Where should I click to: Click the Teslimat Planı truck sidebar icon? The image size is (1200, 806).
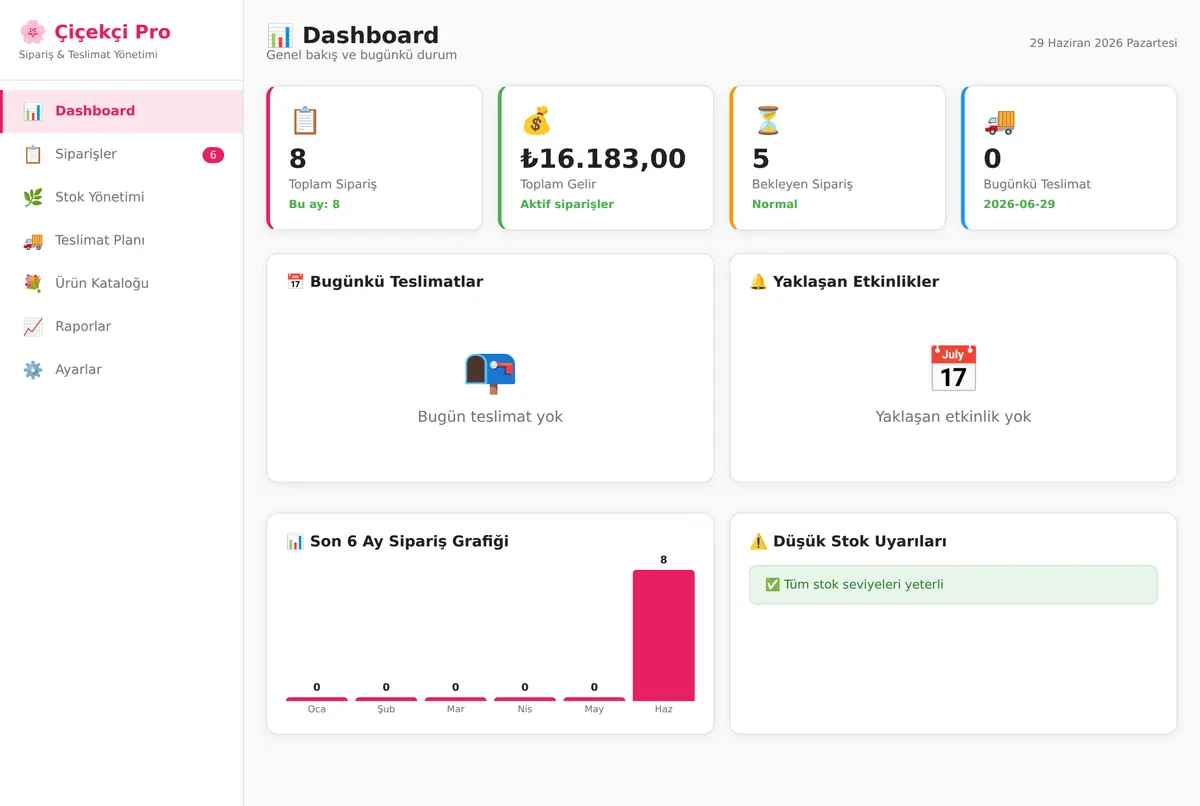(33, 240)
